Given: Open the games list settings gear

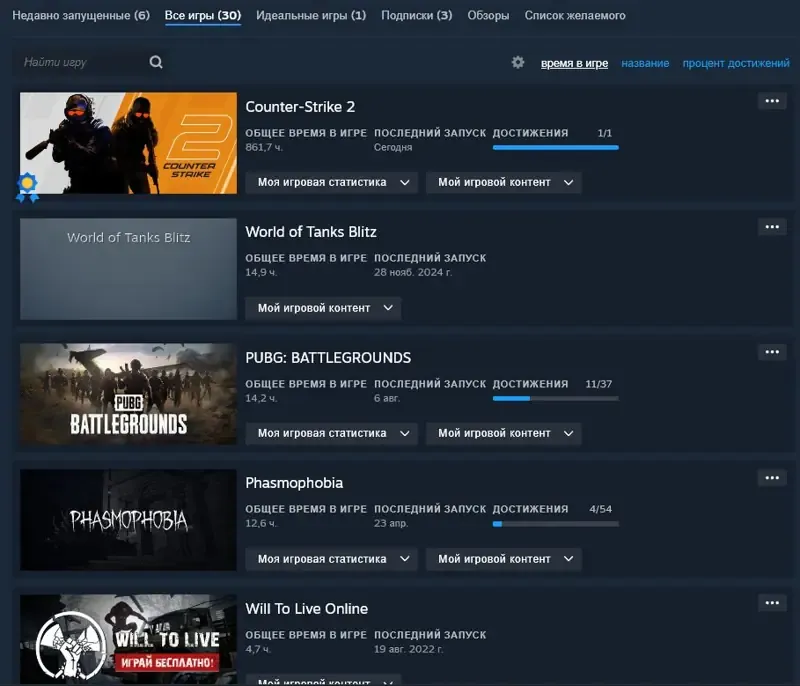Looking at the screenshot, I should click(518, 62).
